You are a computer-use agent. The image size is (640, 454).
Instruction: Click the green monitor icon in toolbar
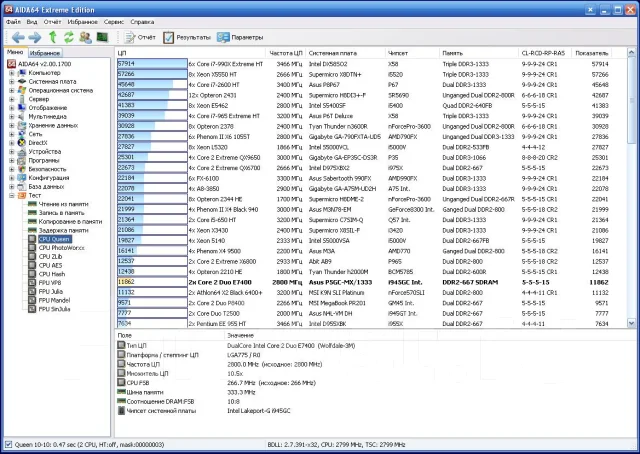coord(102,37)
